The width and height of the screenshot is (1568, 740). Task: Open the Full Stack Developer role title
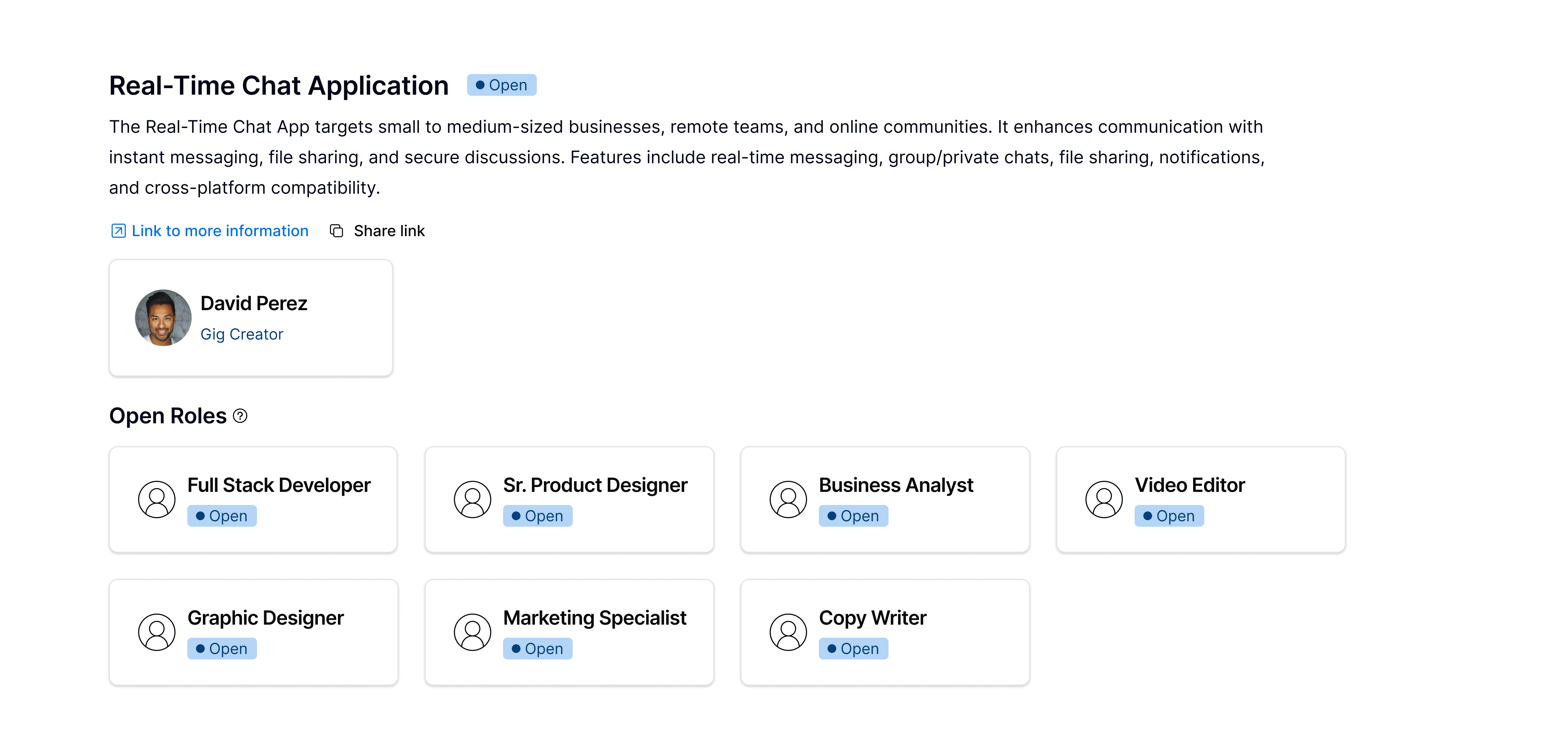click(x=279, y=485)
